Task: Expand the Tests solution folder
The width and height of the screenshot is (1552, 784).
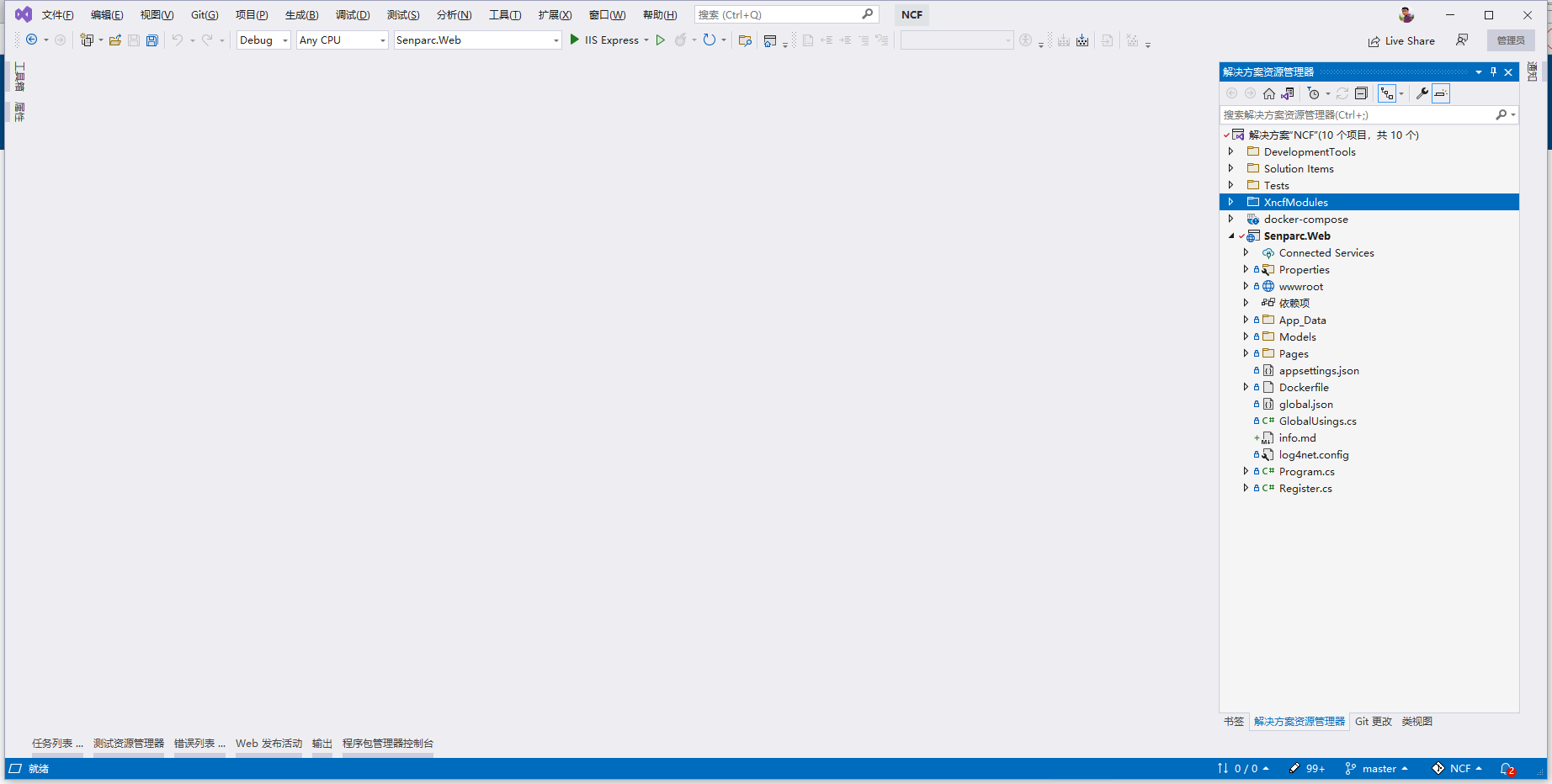Action: tap(1231, 185)
